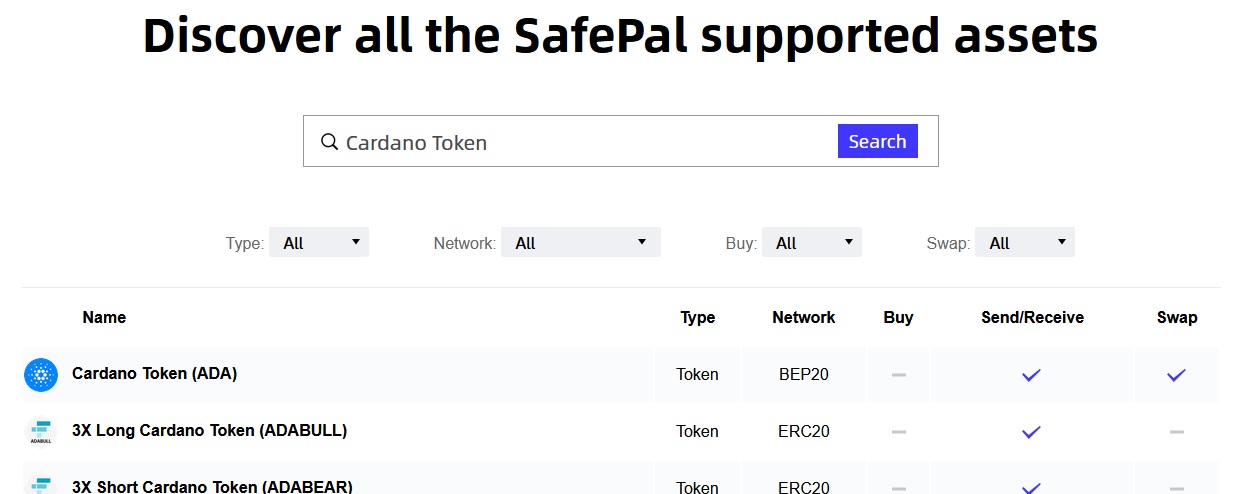Click Swap checkmark for Cardano Token (ADA)
The width and height of the screenshot is (1241, 494).
pos(1176,375)
